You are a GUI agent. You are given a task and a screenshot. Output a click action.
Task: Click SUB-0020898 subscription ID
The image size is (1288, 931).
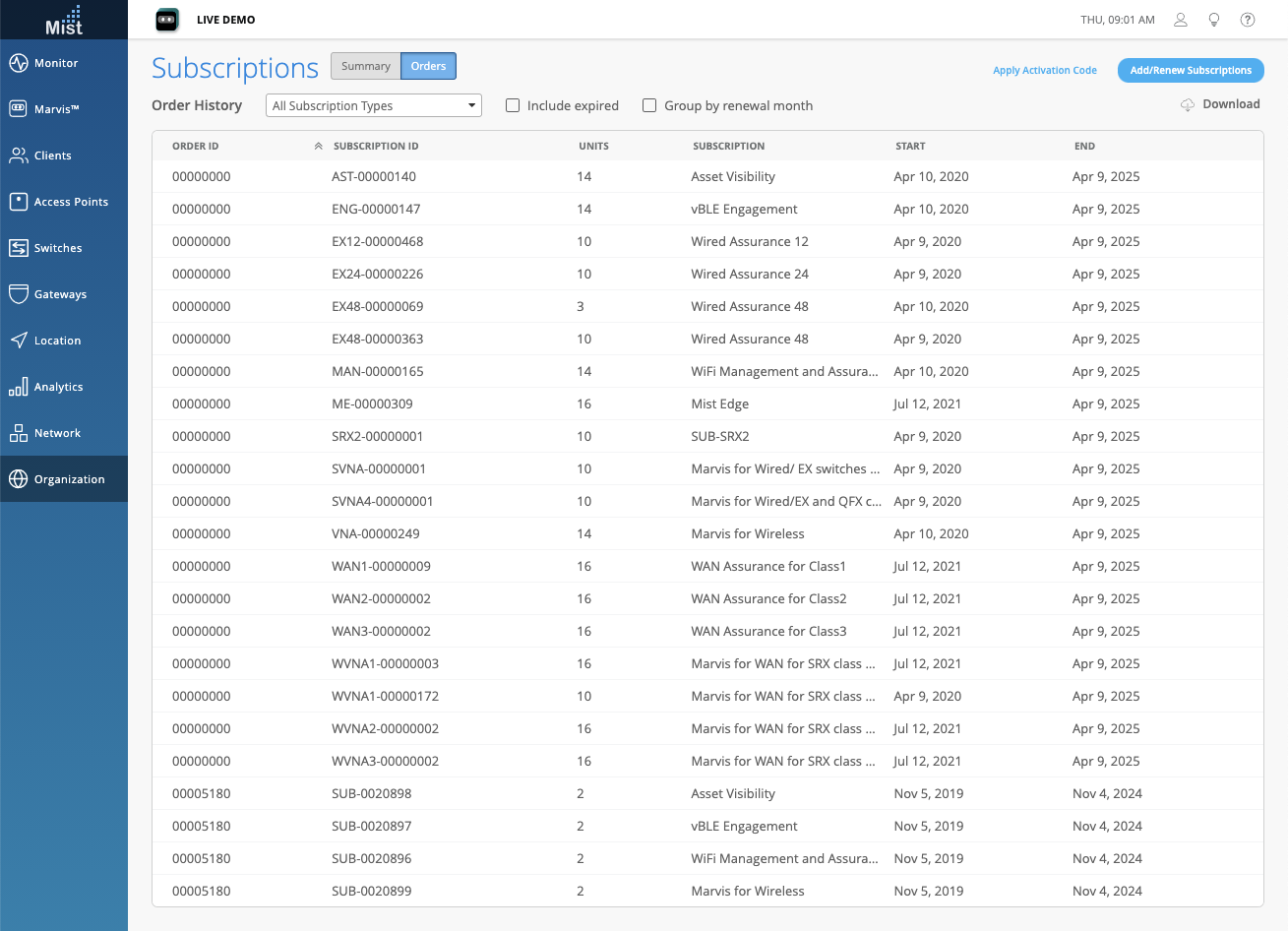tap(372, 794)
